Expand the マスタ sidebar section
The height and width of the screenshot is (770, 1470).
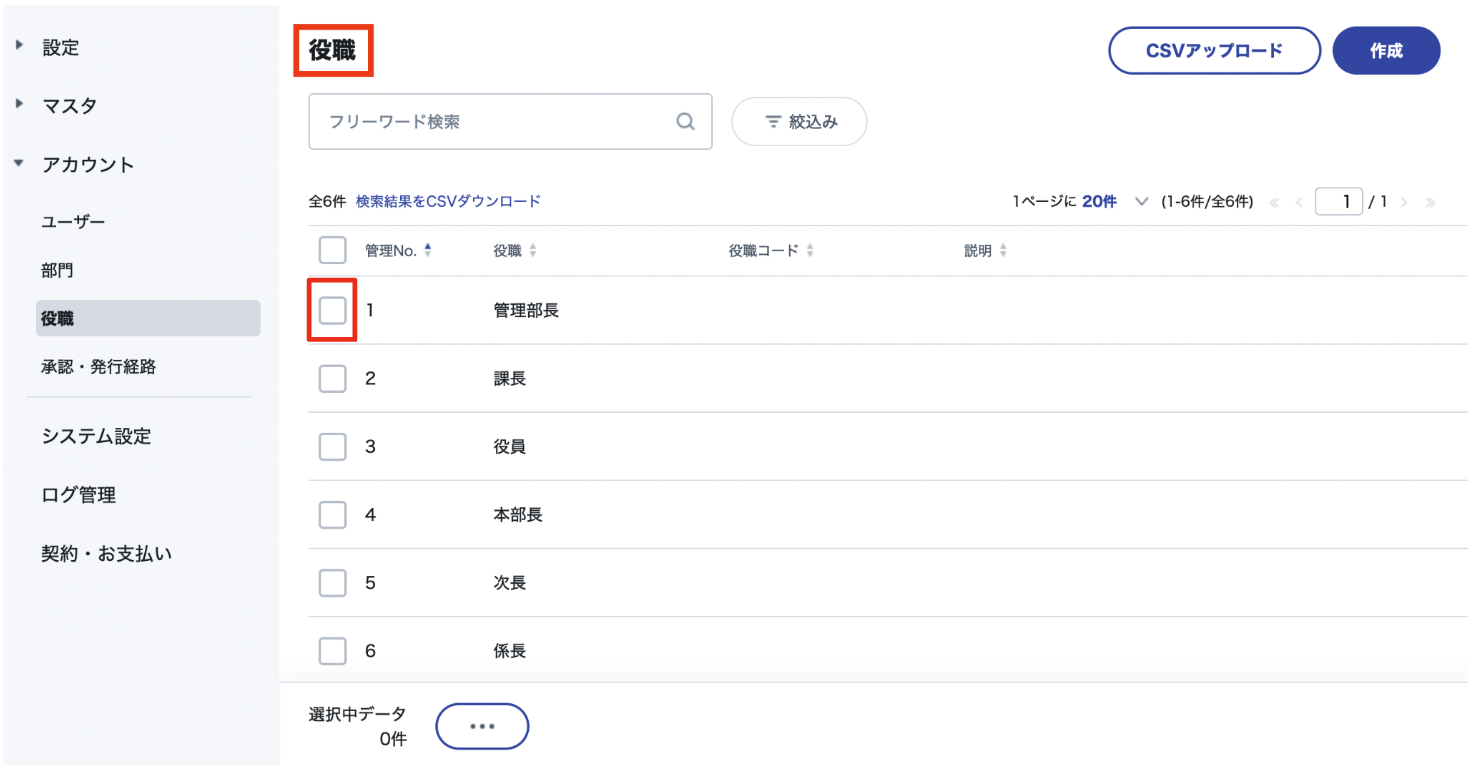click(x=19, y=104)
